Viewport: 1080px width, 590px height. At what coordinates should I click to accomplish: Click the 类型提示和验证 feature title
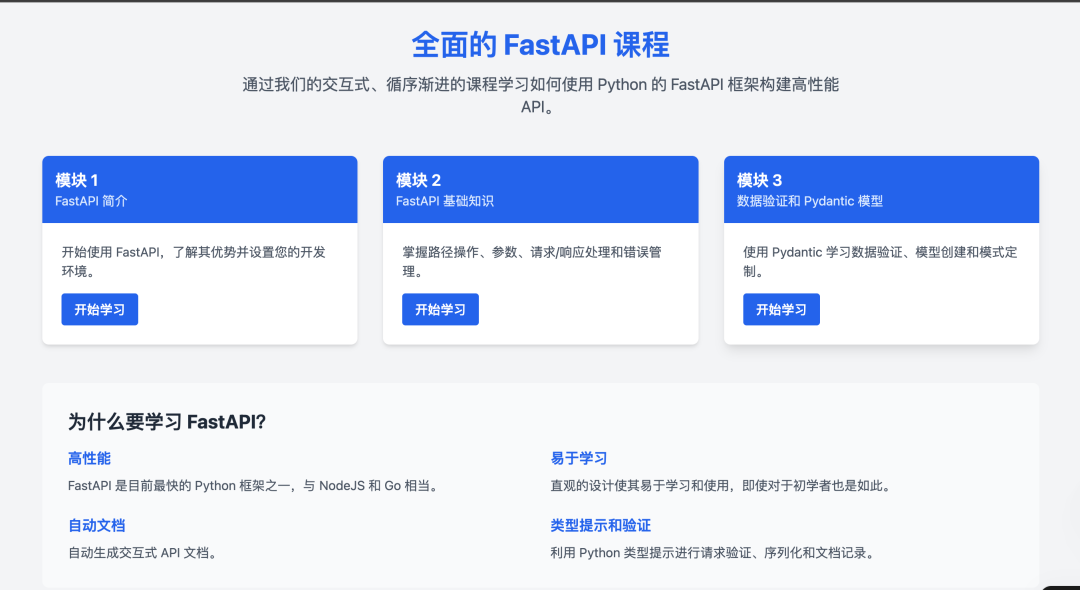click(x=601, y=525)
